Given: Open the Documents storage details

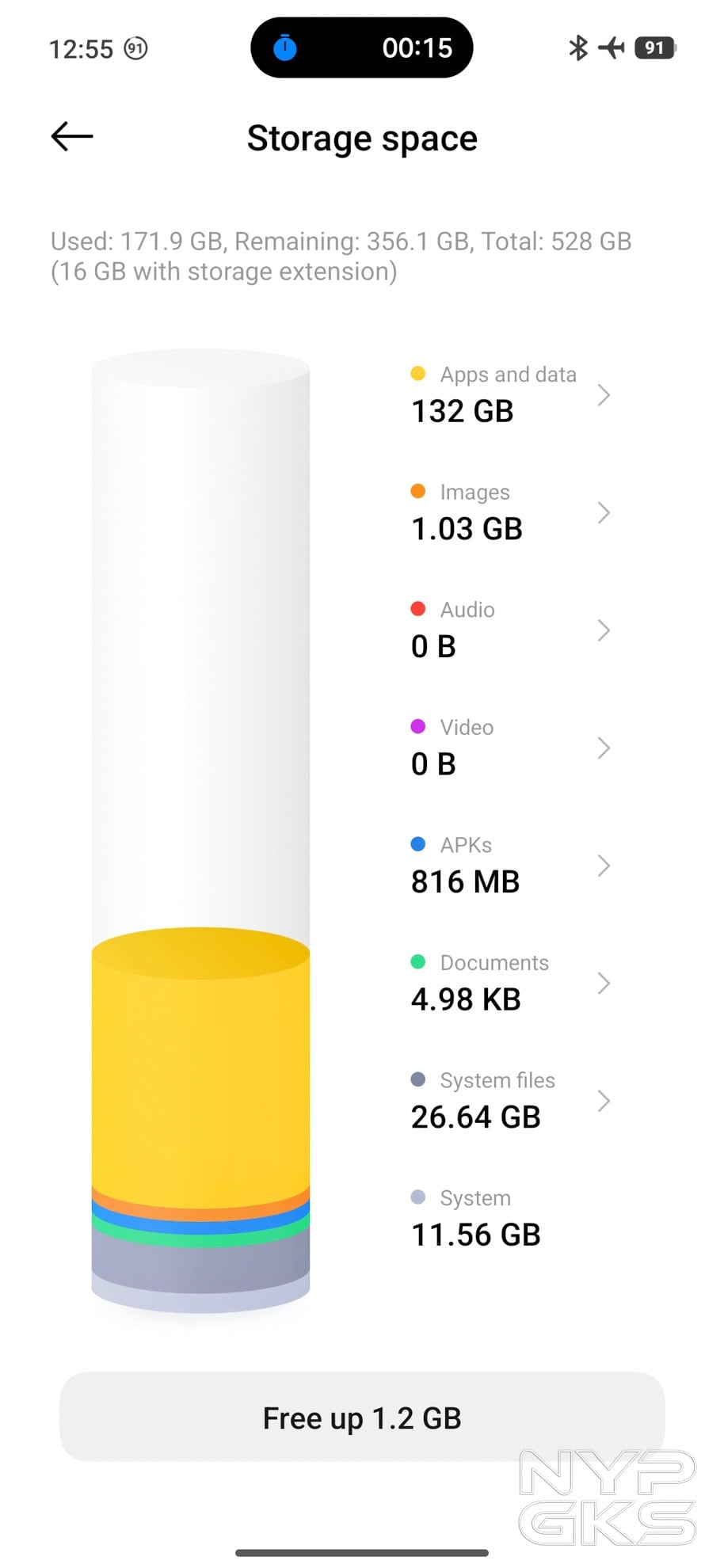Looking at the screenshot, I should tap(604, 984).
